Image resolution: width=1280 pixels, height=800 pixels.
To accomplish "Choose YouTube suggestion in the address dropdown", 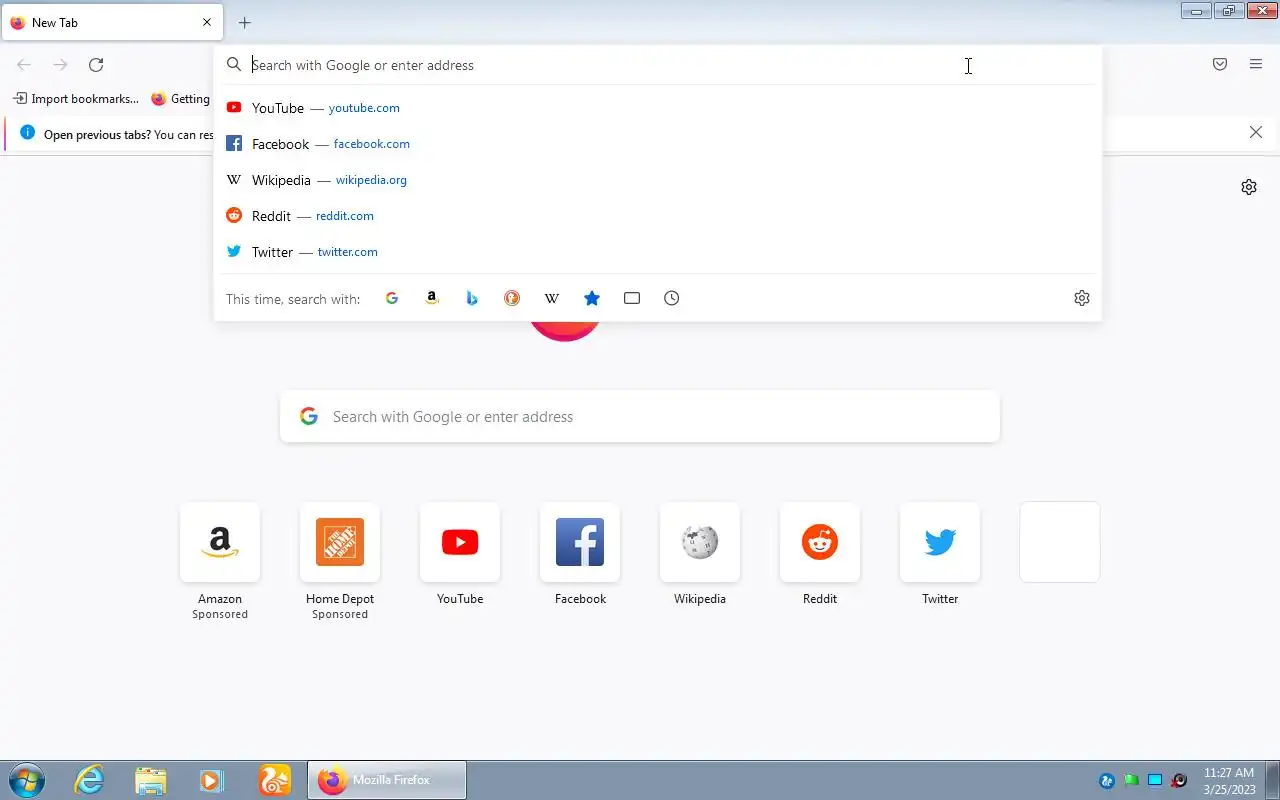I will tap(658, 108).
